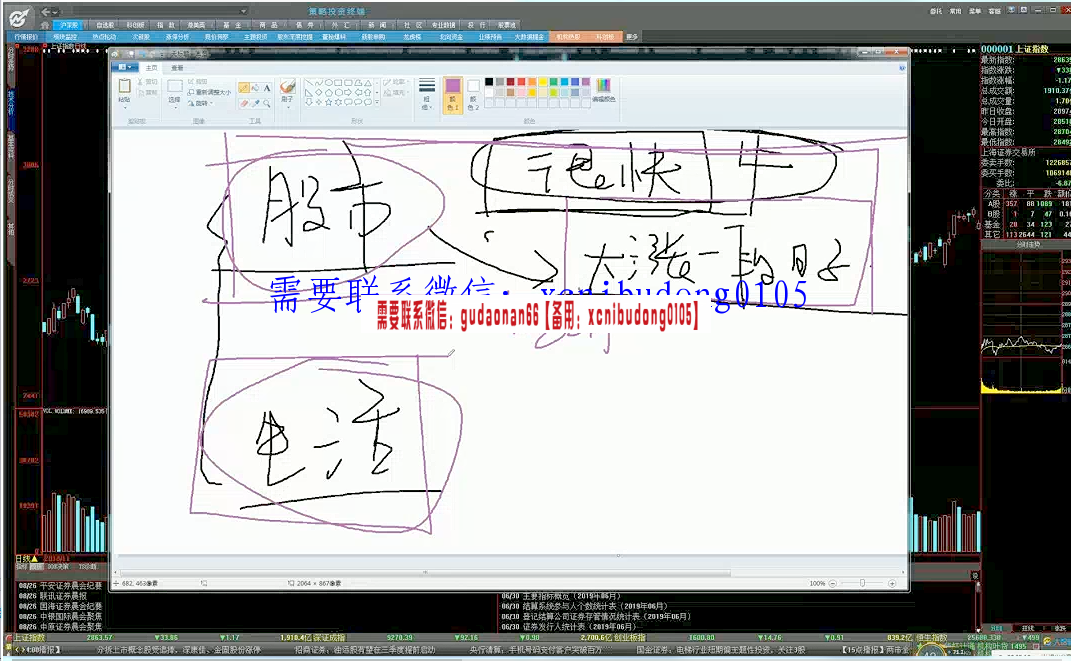Pick the black color in palette

pos(489,82)
